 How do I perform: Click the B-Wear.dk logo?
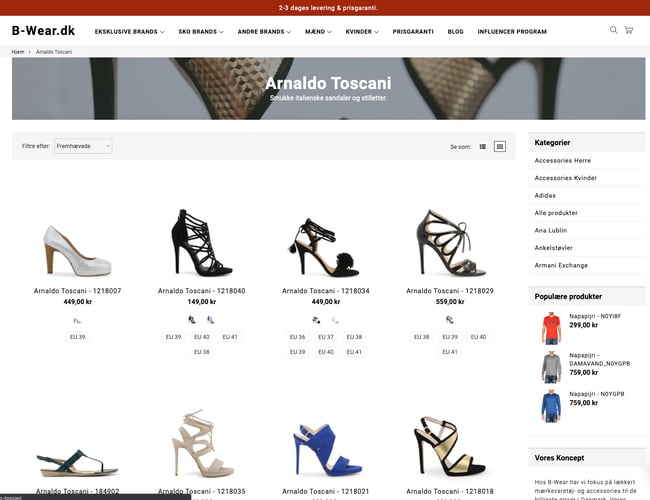[43, 31]
